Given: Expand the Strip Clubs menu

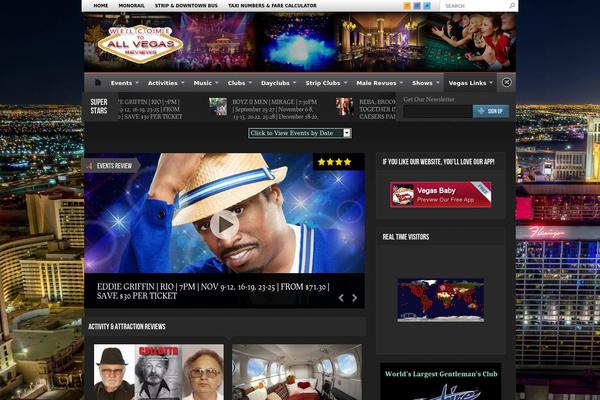Looking at the screenshot, I should 326,83.
